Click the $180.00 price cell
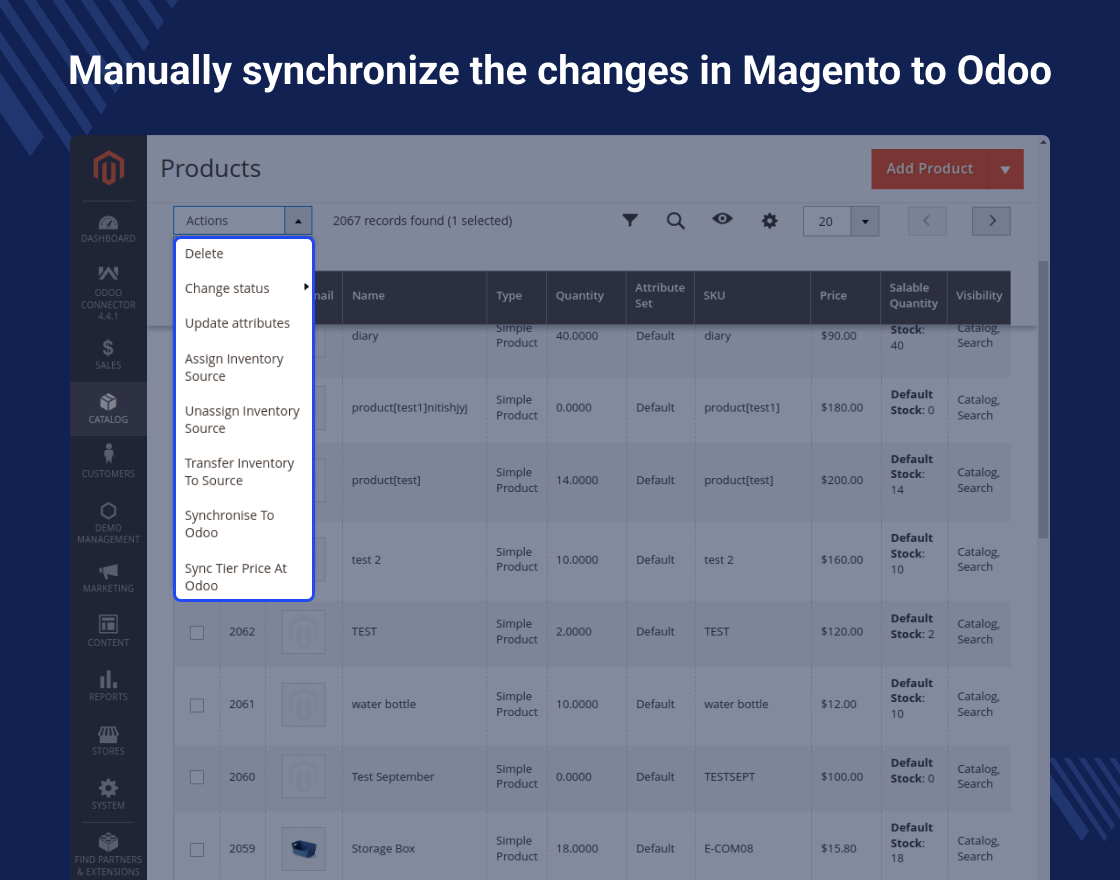1120x880 pixels. click(842, 408)
